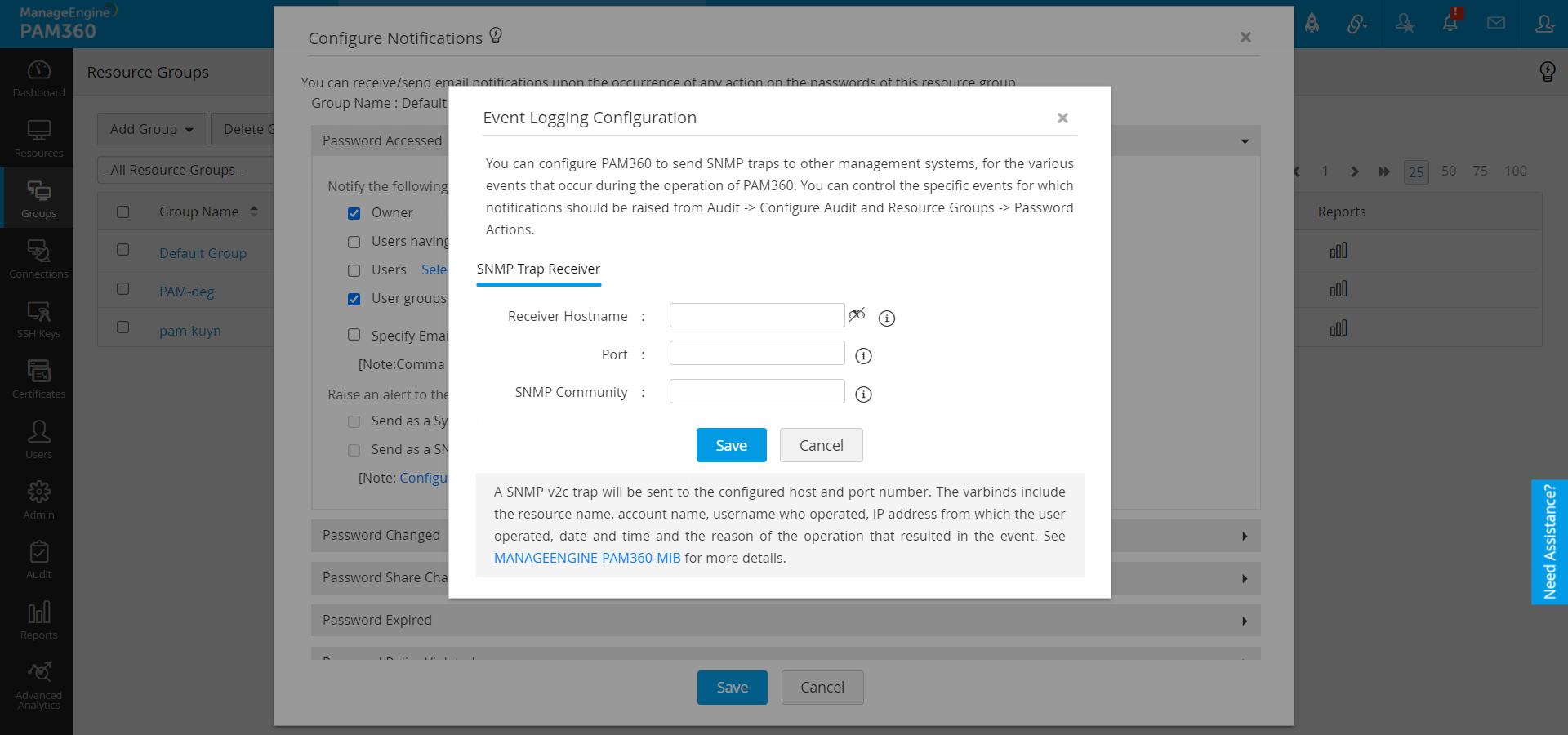Viewport: 1568px width, 735px height.
Task: Click the lightbulb tip icon on Resource Groups page
Action: pyautogui.click(x=1547, y=72)
